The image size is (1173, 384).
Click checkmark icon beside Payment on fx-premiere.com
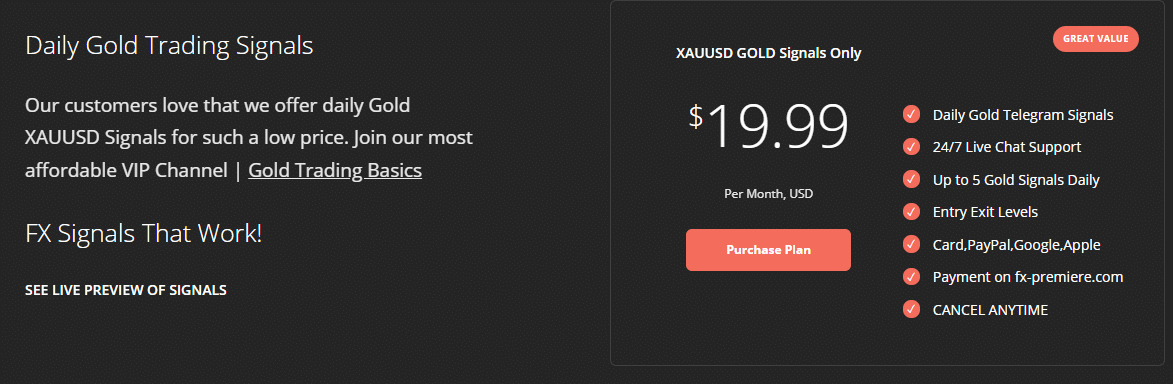[911, 277]
